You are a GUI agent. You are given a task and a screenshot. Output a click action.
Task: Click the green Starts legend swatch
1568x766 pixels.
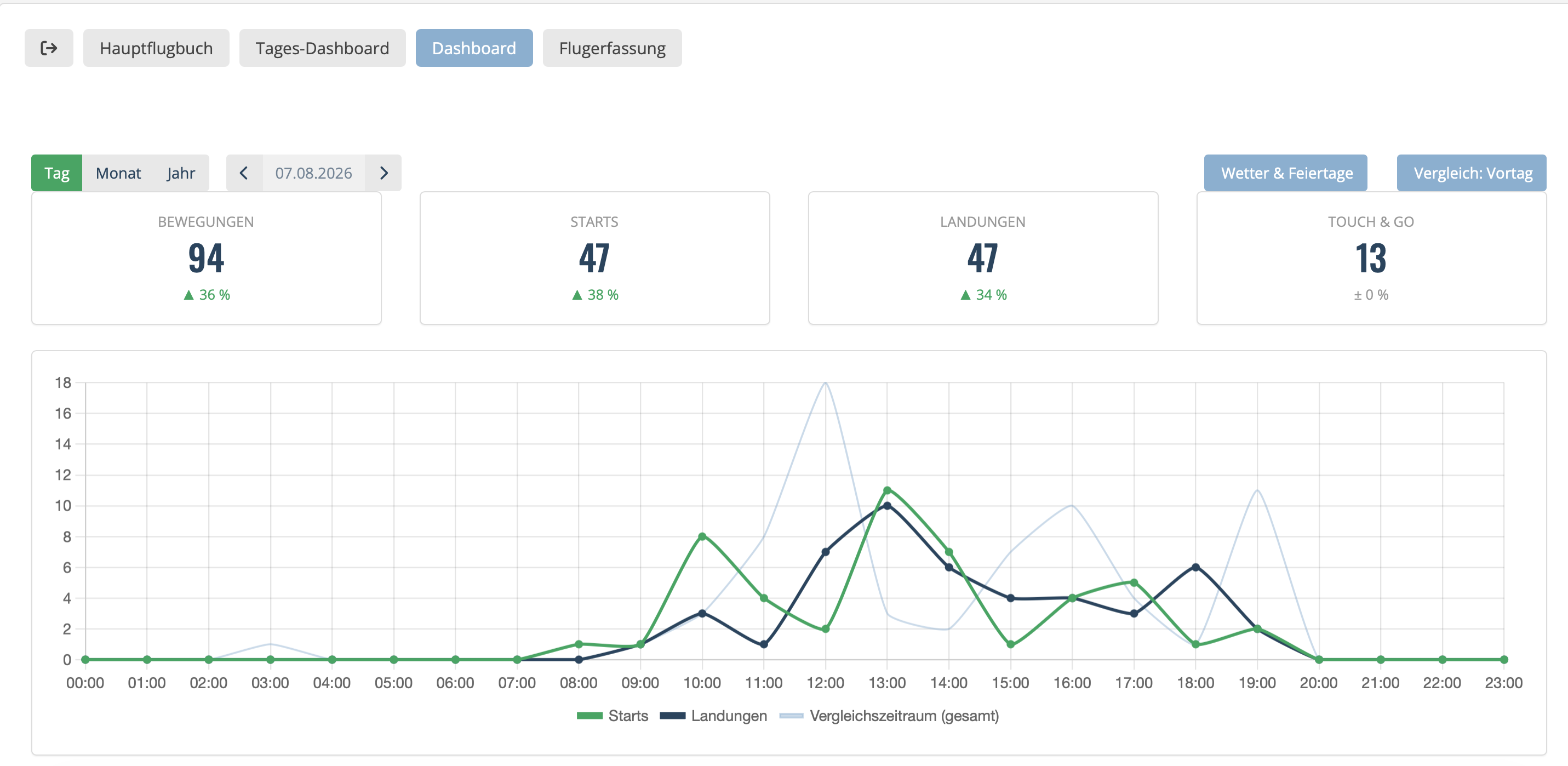point(589,716)
